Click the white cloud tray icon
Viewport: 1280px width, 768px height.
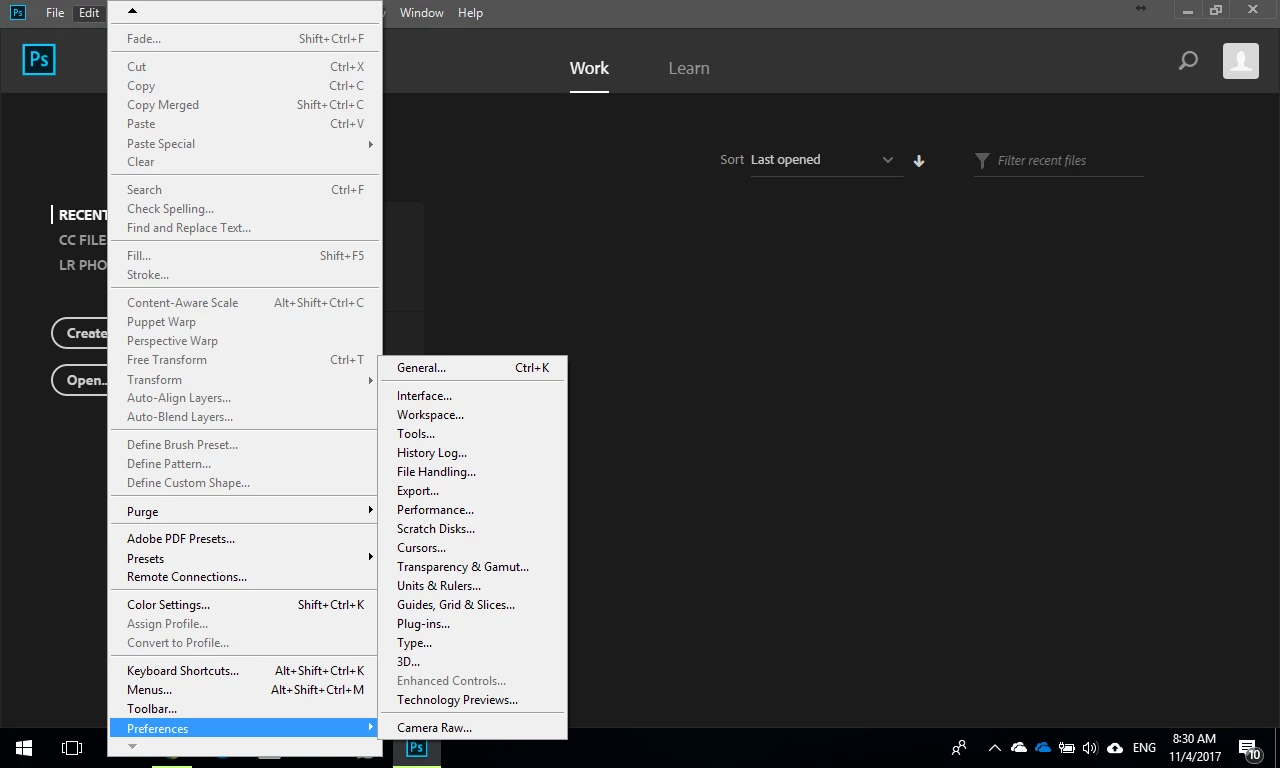click(1019, 748)
